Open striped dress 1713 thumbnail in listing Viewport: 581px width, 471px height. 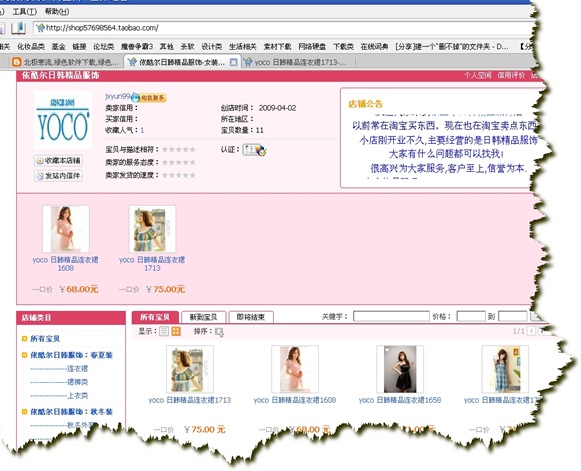coord(190,369)
